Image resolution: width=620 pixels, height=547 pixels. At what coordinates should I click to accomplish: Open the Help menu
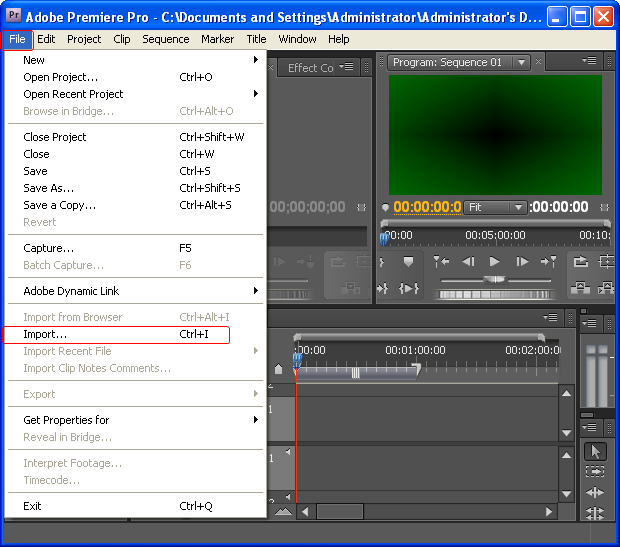click(x=339, y=39)
